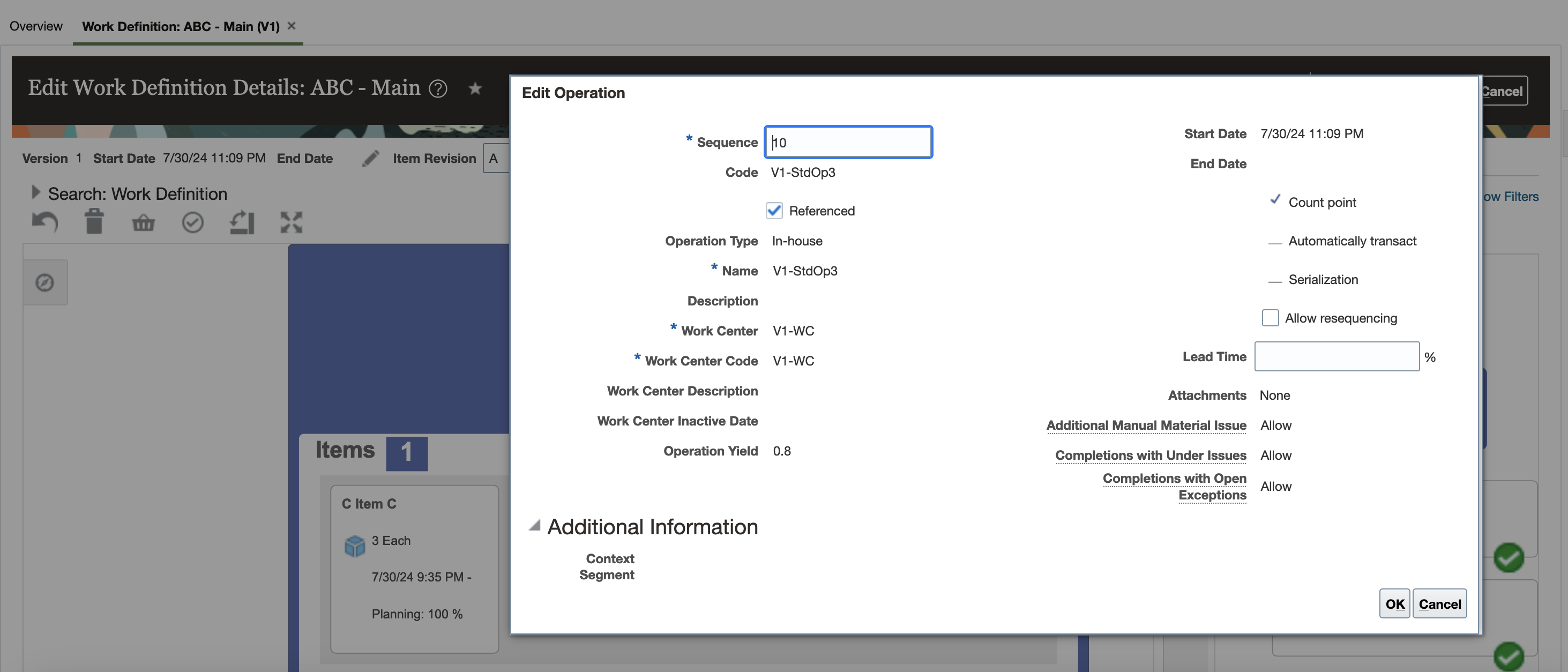Click the basket icon in toolbar
The width and height of the screenshot is (1568, 672).
pyautogui.click(x=144, y=223)
